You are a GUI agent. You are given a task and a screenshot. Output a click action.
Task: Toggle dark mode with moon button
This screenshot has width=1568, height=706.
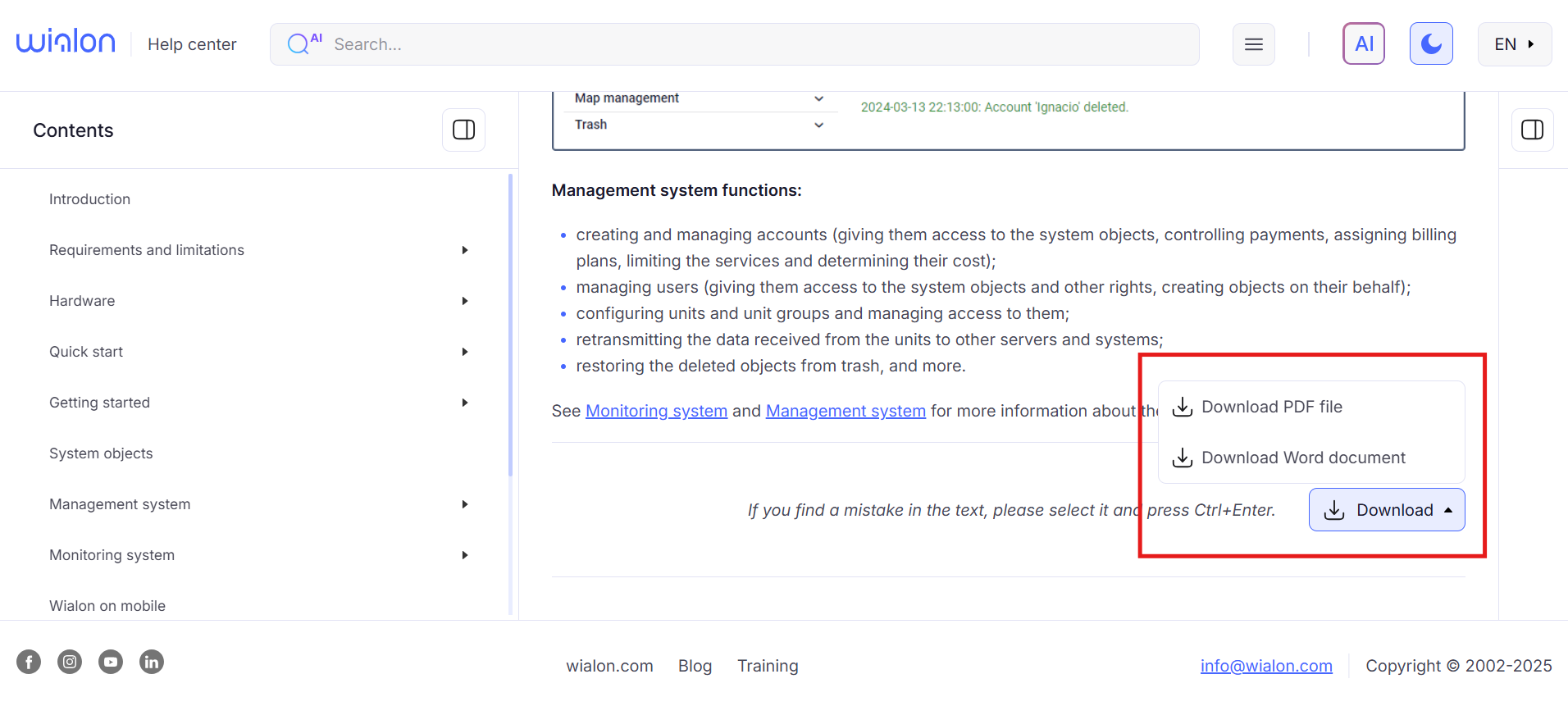[1431, 44]
